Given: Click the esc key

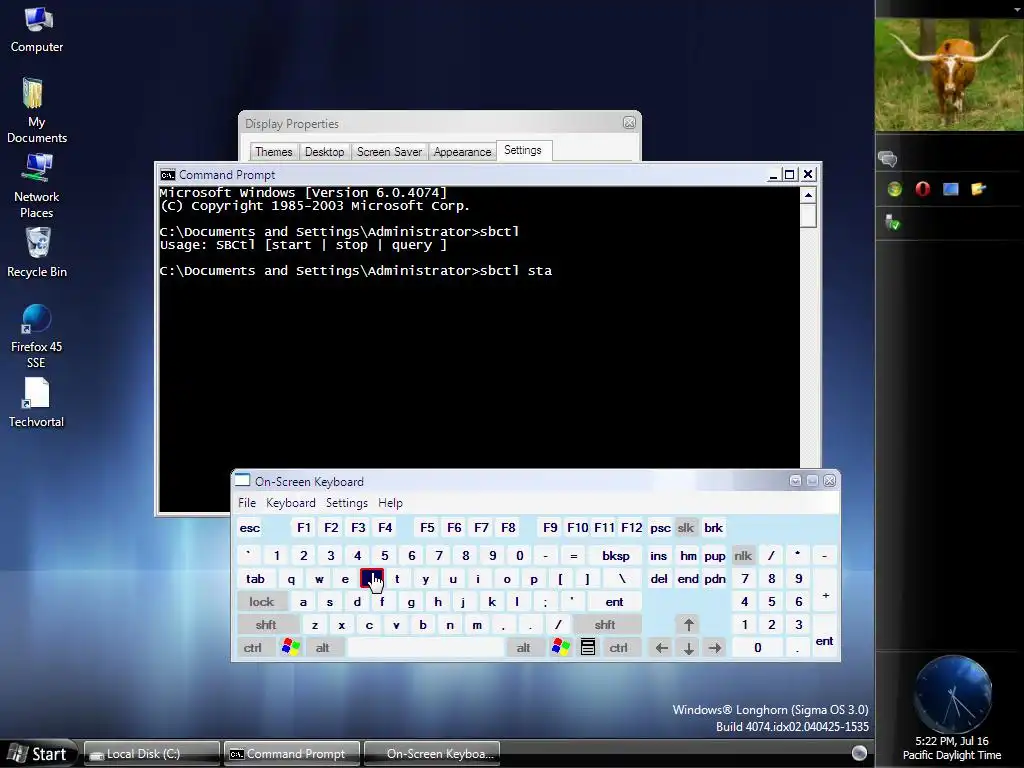Looking at the screenshot, I should click(249, 528).
